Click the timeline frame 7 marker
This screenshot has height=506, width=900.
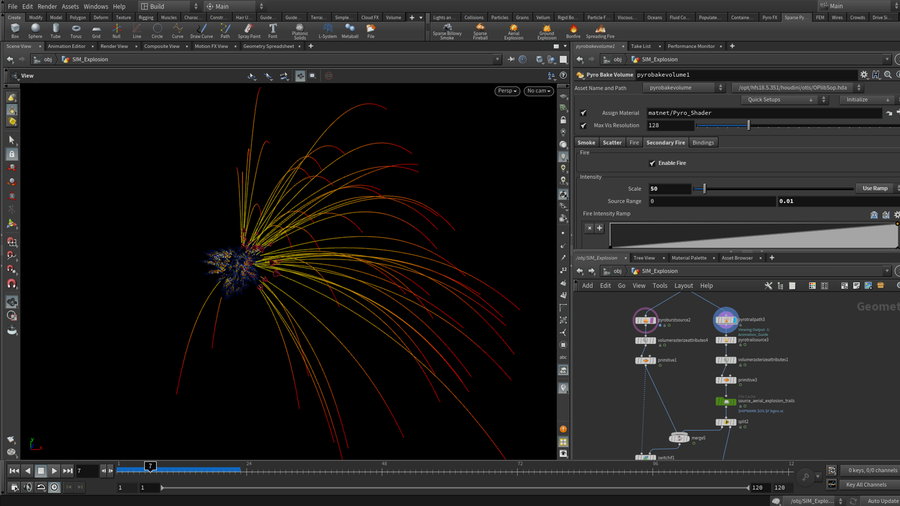pyautogui.click(x=150, y=466)
